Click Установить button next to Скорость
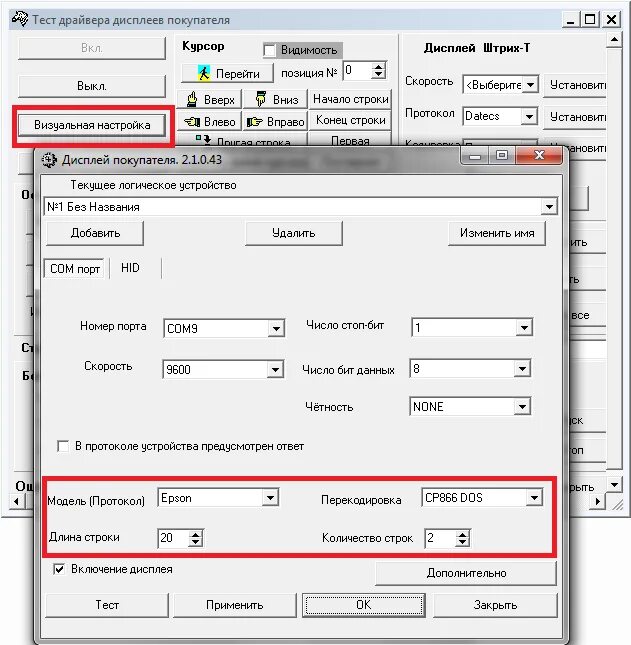This screenshot has width=631, height=645. coord(576,85)
